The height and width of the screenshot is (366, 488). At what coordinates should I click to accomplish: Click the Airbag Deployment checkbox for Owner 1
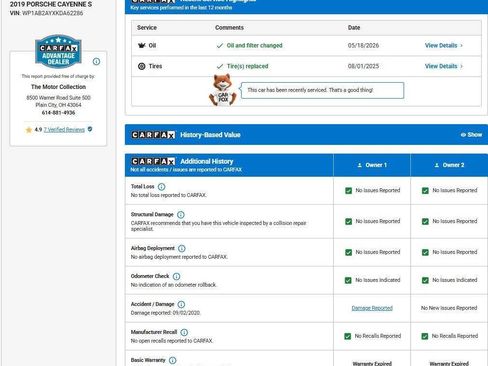[x=348, y=253]
